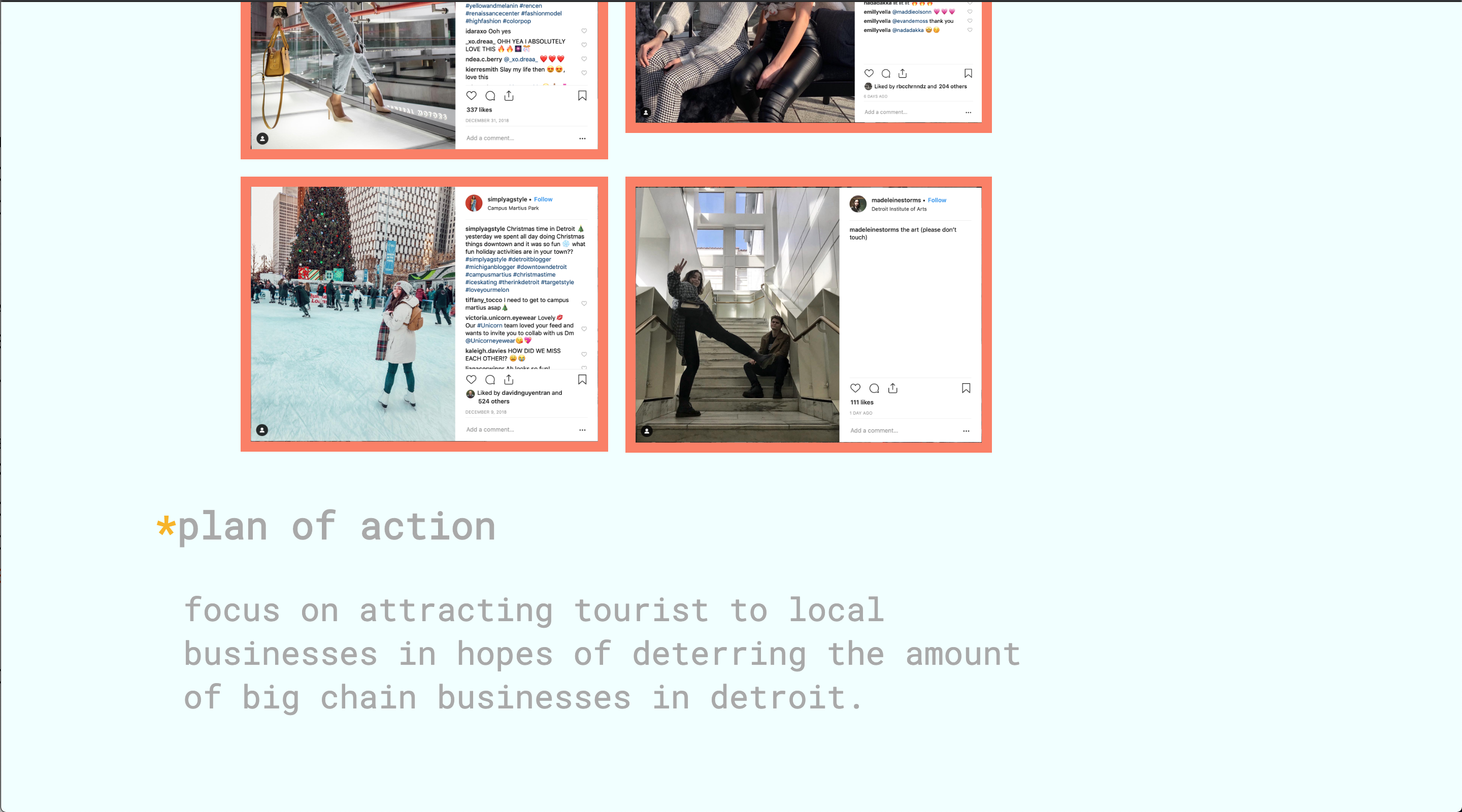
Task: Open the more options dots on the simplyagstyle post
Action: 582,430
